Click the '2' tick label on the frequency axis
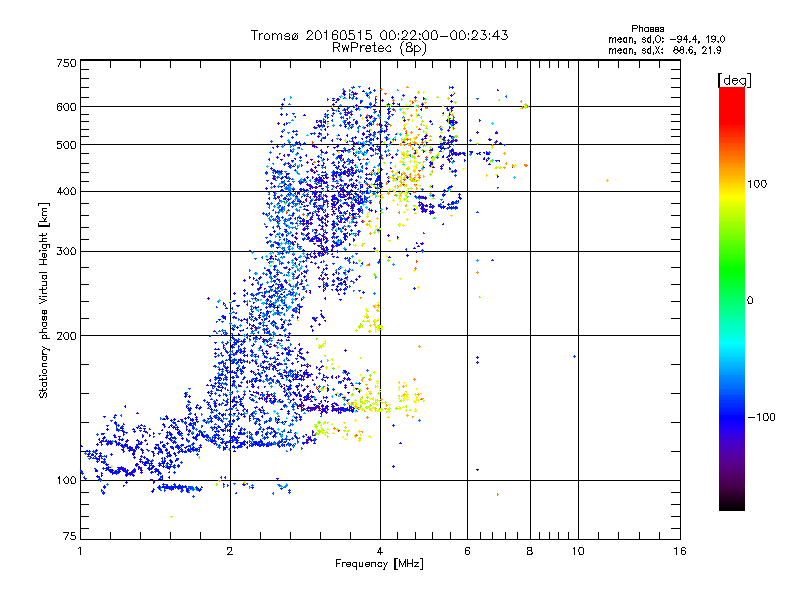The image size is (800, 600). [x=230, y=551]
